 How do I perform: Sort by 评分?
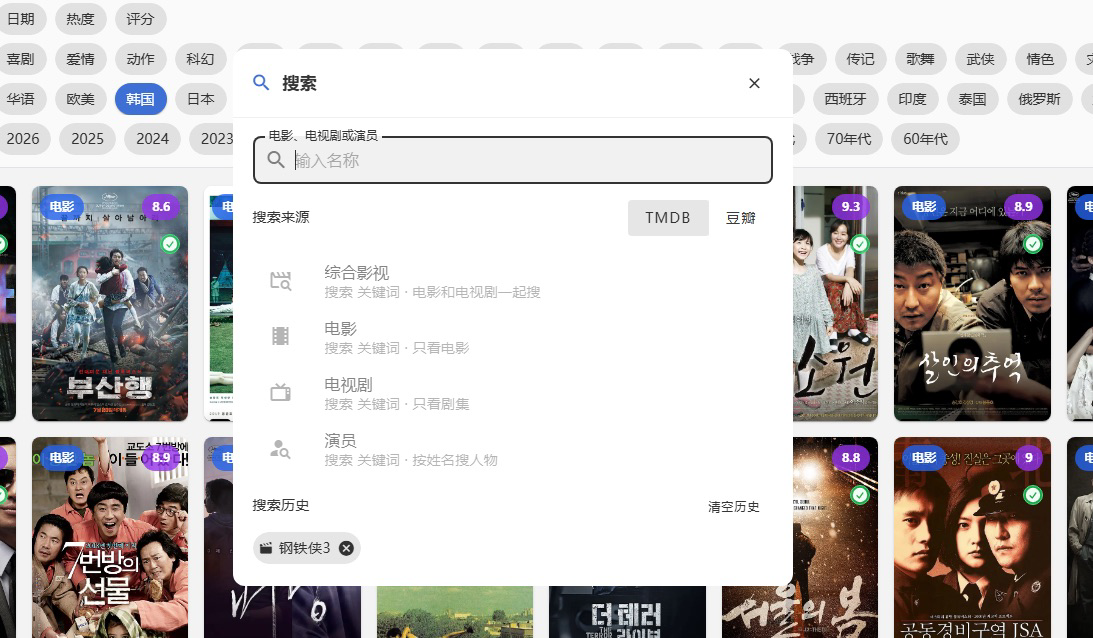coord(140,19)
